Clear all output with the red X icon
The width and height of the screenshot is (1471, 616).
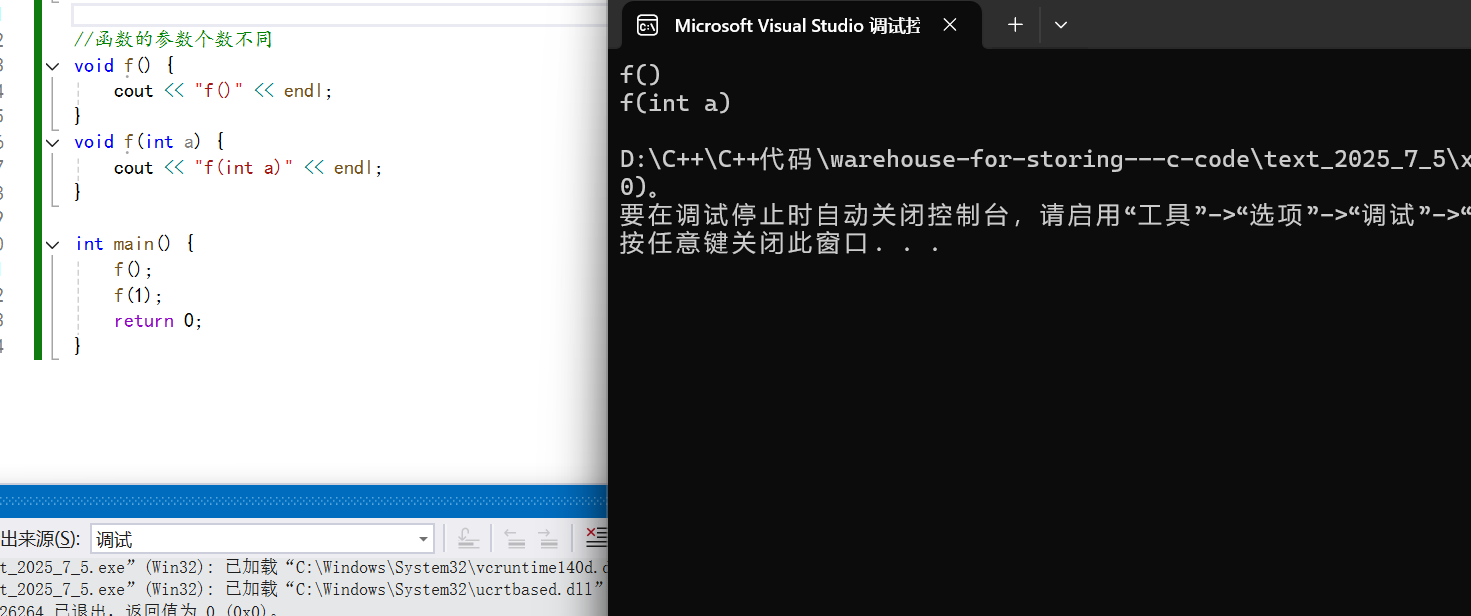coord(596,538)
